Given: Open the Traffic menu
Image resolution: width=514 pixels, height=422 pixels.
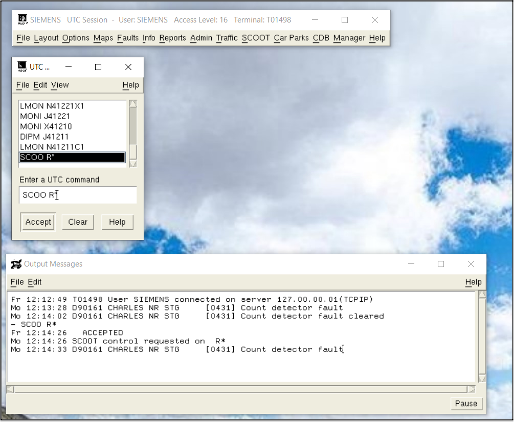Looking at the screenshot, I should click(227, 38).
